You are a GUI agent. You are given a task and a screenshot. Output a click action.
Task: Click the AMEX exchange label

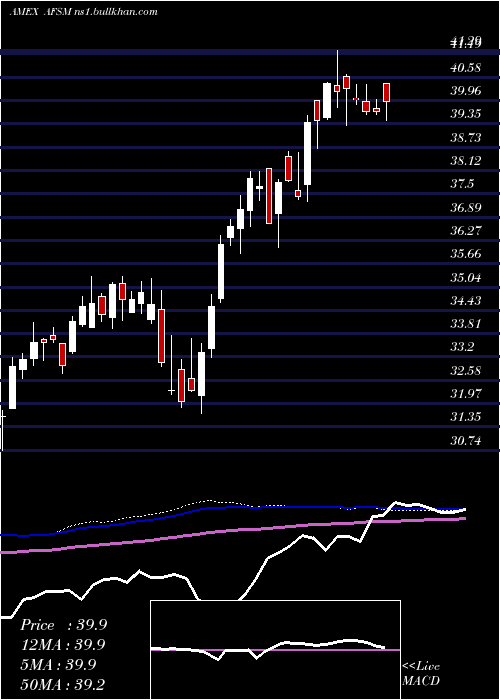[23, 12]
